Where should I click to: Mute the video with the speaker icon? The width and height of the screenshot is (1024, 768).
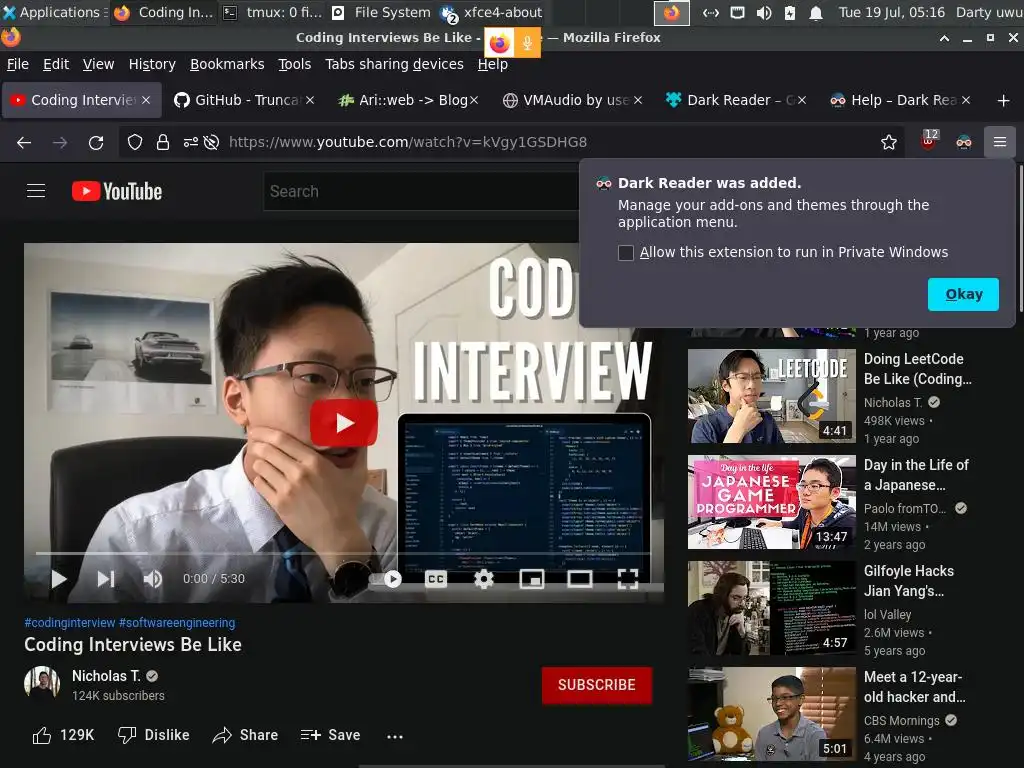(x=153, y=579)
